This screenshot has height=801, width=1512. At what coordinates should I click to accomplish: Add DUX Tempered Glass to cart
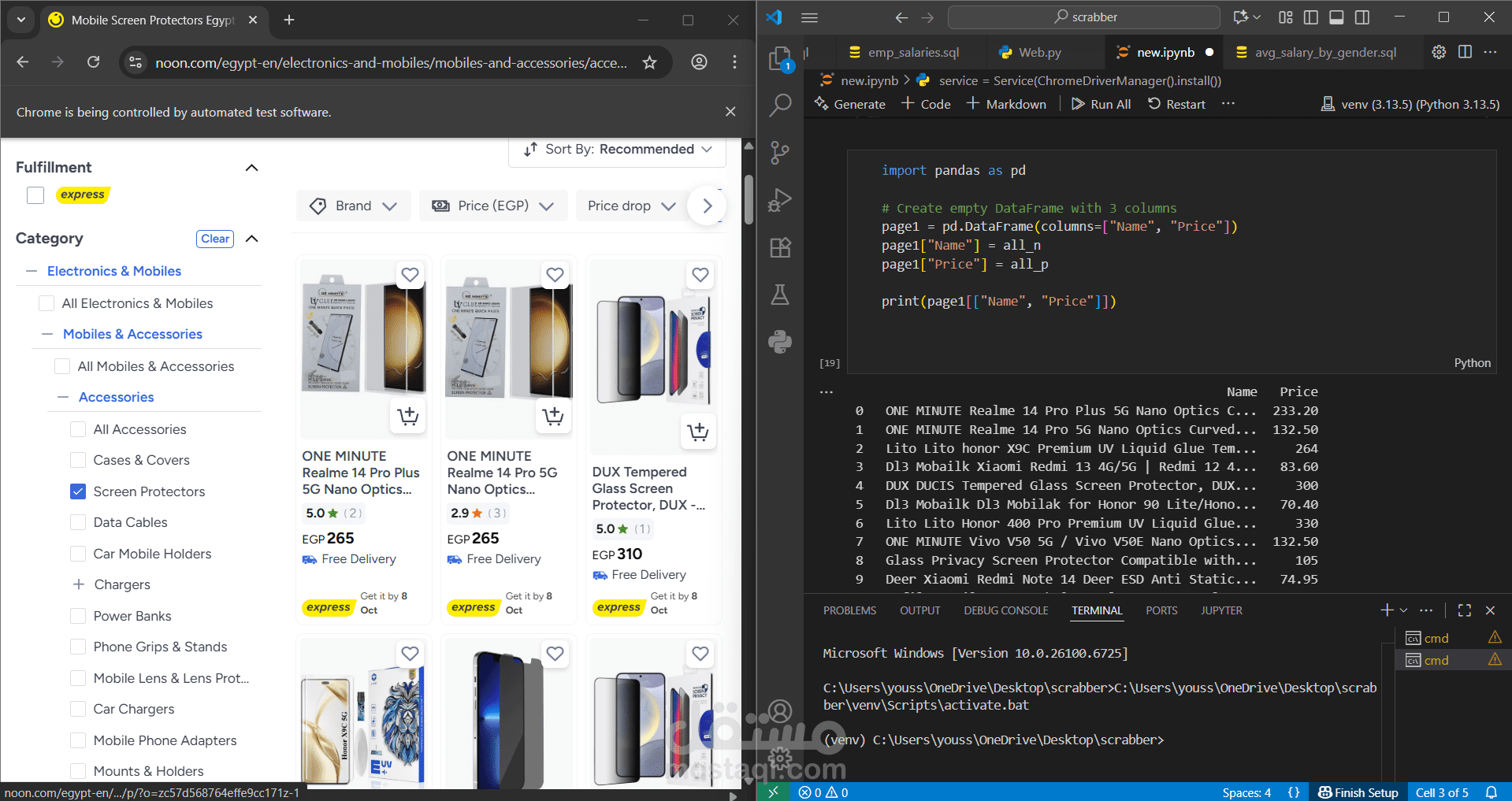point(698,432)
